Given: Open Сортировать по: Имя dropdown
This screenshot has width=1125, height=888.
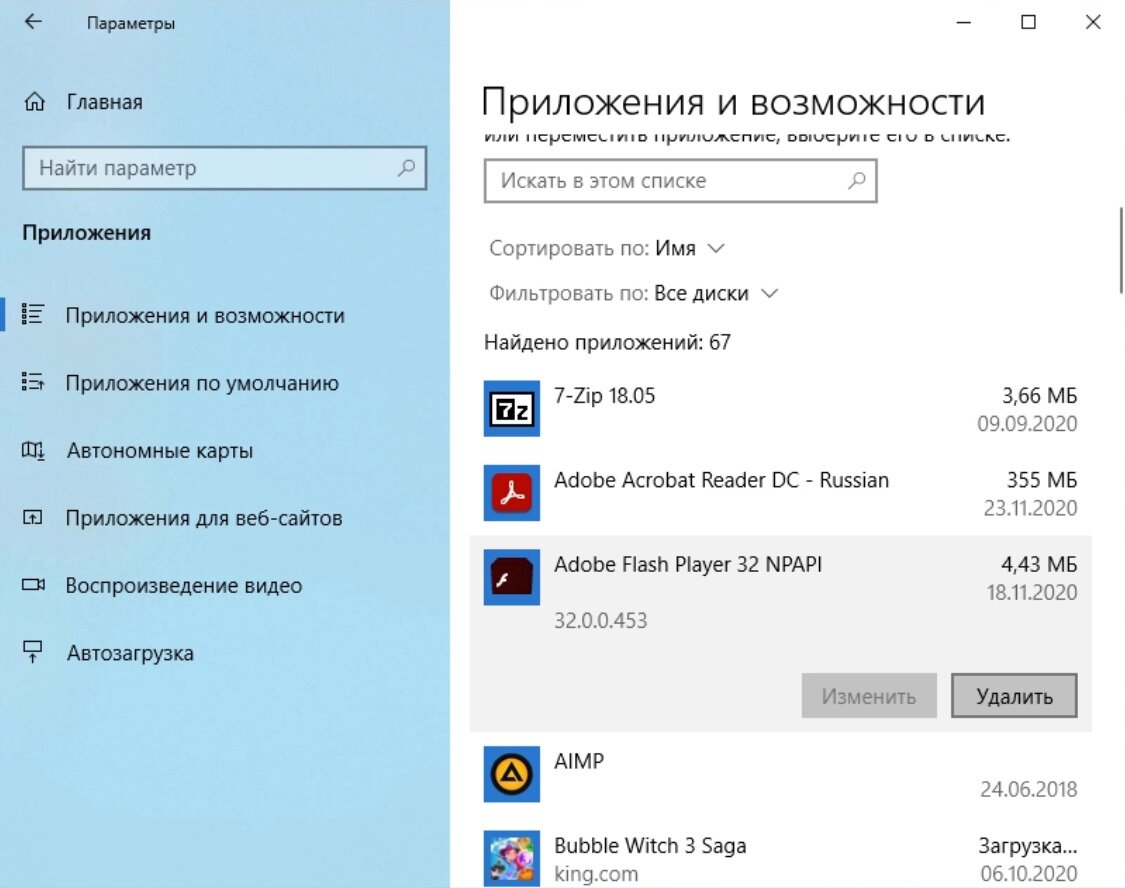Looking at the screenshot, I should pyautogui.click(x=607, y=248).
